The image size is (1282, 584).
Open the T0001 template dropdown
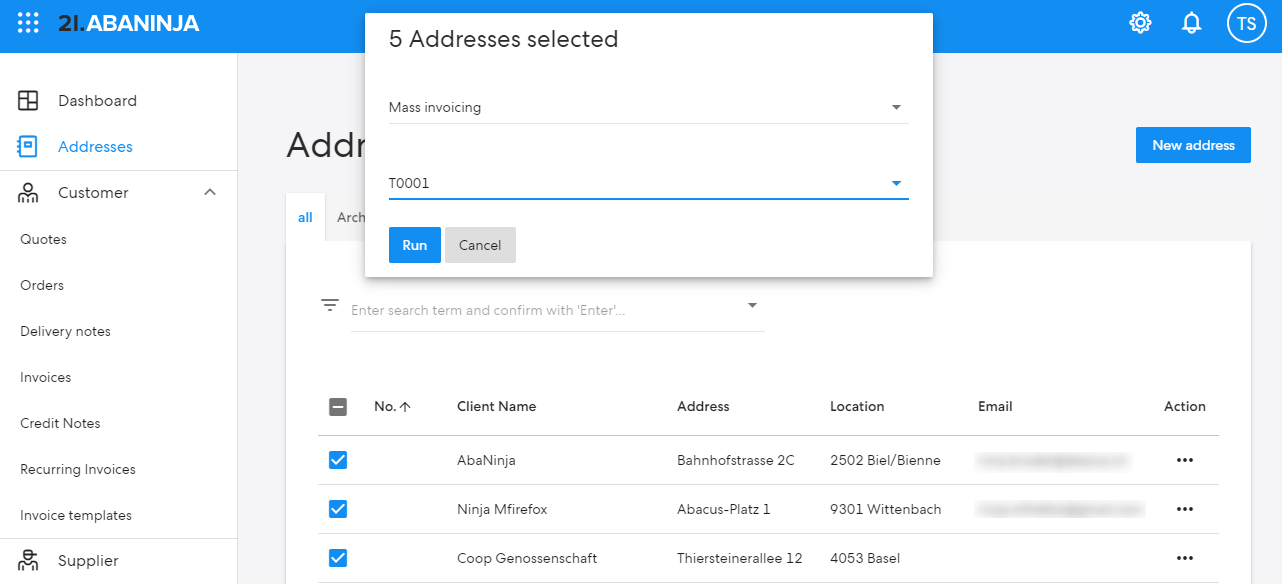(648, 183)
